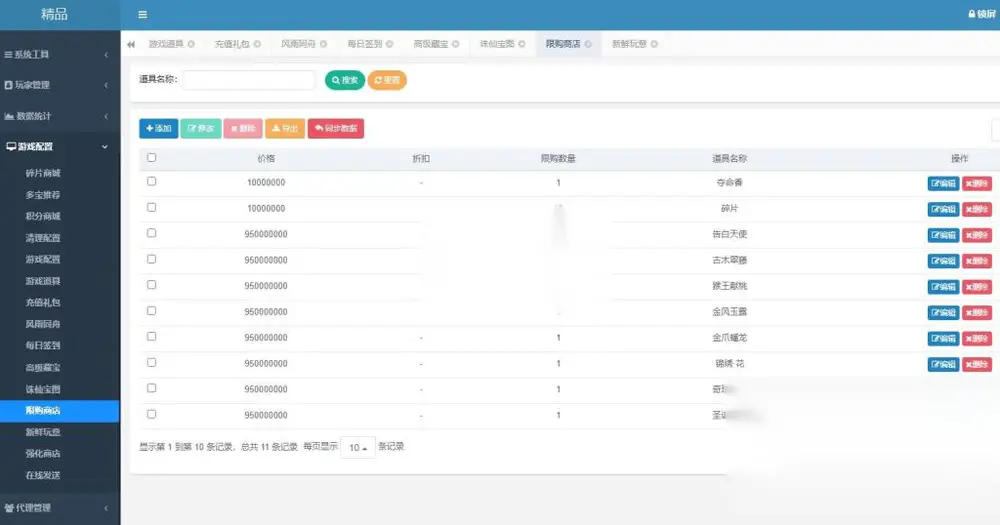The image size is (1000, 525).
Task: Check the row checkbox for 金风玉露
Action: 151,311
